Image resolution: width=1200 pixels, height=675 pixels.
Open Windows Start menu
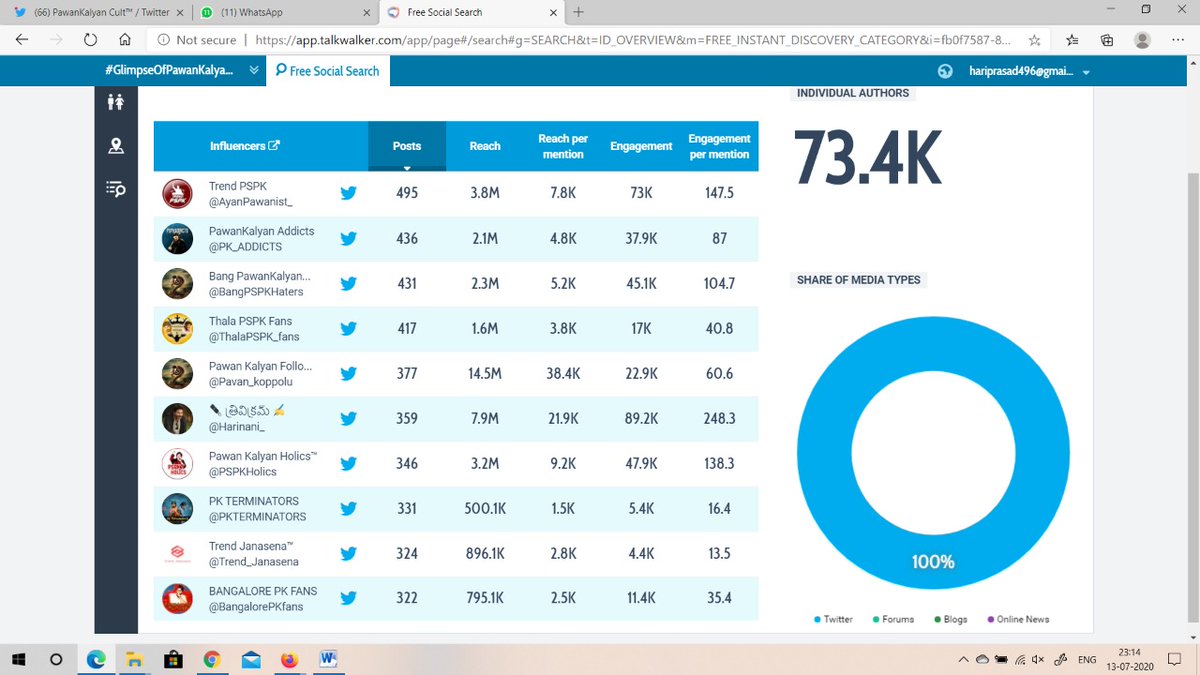(x=18, y=660)
